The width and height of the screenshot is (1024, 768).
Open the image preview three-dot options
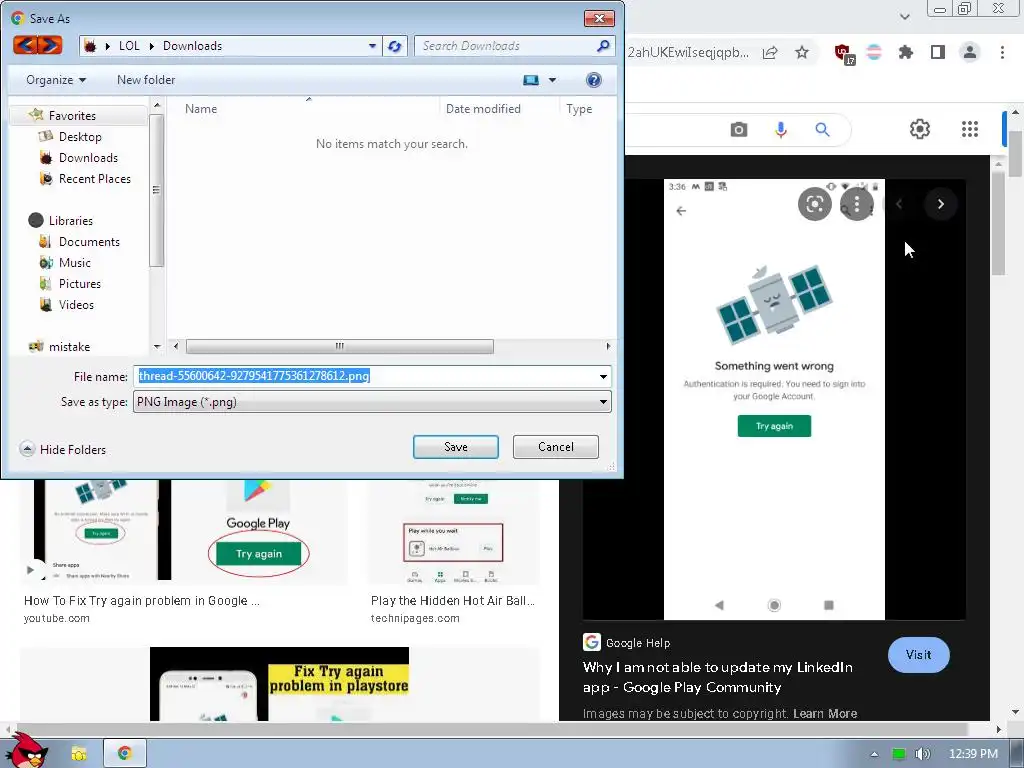857,204
